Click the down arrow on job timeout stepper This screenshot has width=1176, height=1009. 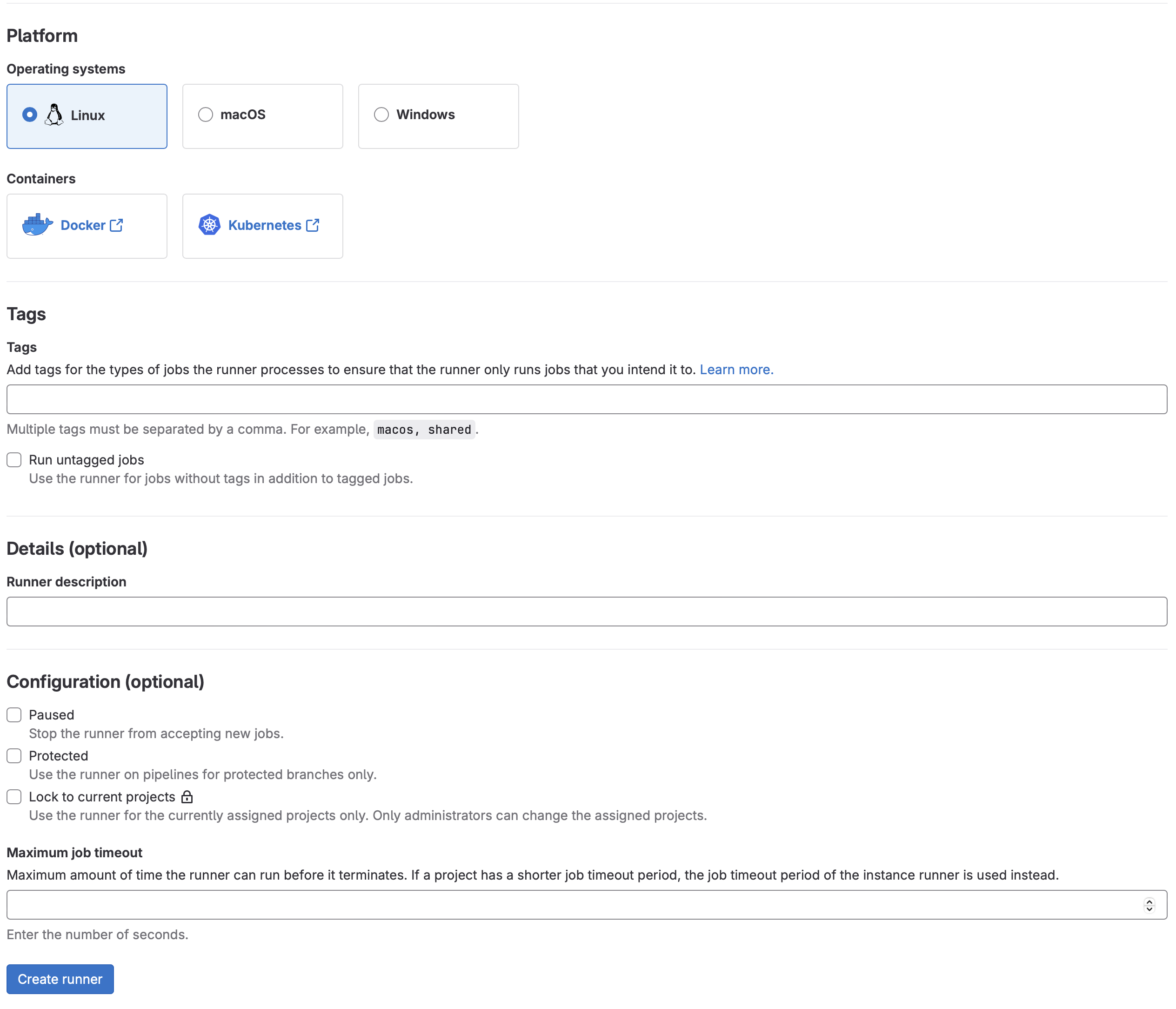tap(1150, 908)
